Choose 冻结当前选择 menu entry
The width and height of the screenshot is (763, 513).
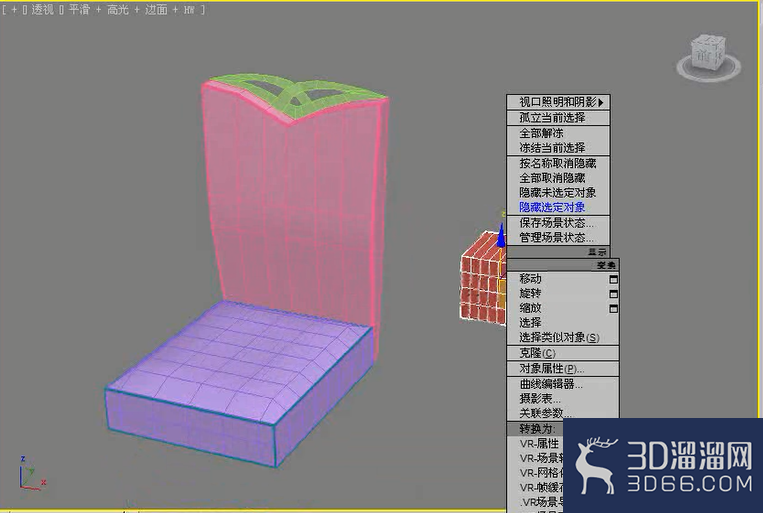[558, 147]
